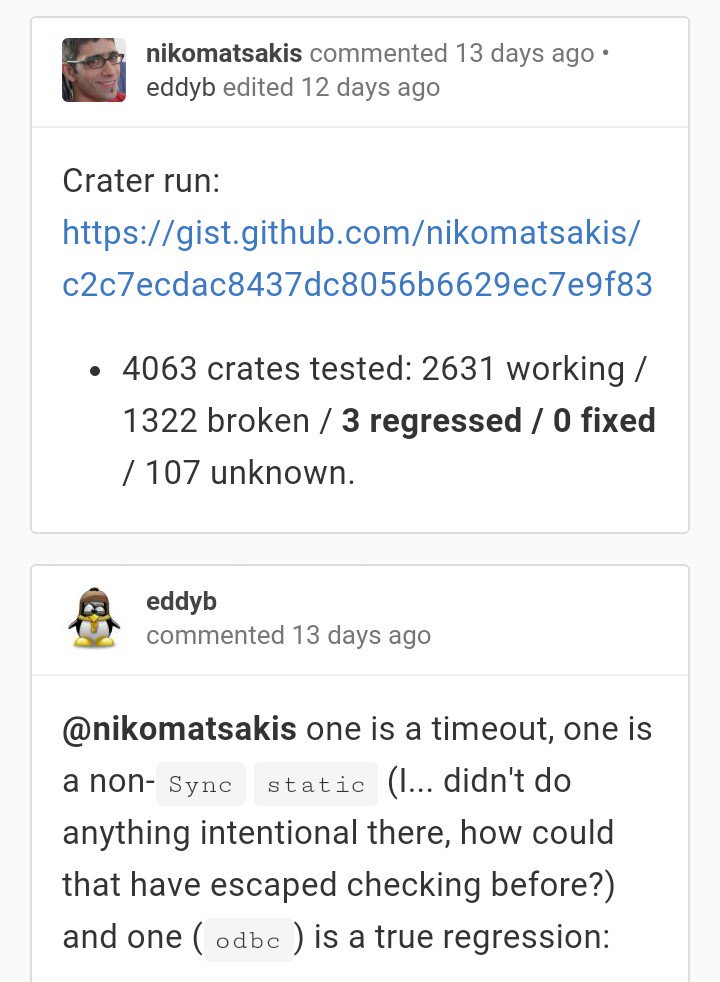Click the 'Sync' inline code snippet
720x982 pixels.
pyautogui.click(x=200, y=783)
